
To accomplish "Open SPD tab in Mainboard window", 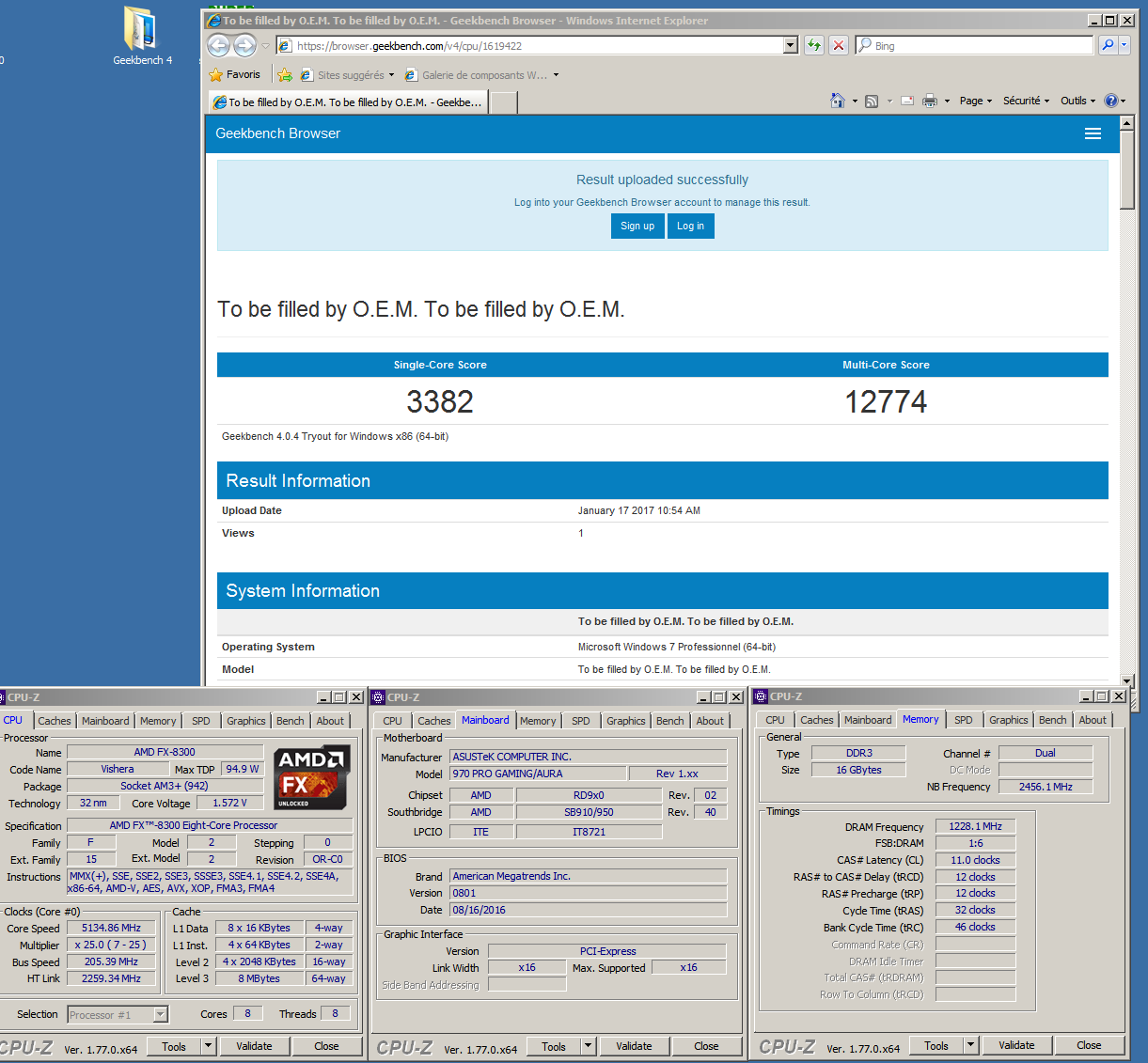I will [x=581, y=721].
